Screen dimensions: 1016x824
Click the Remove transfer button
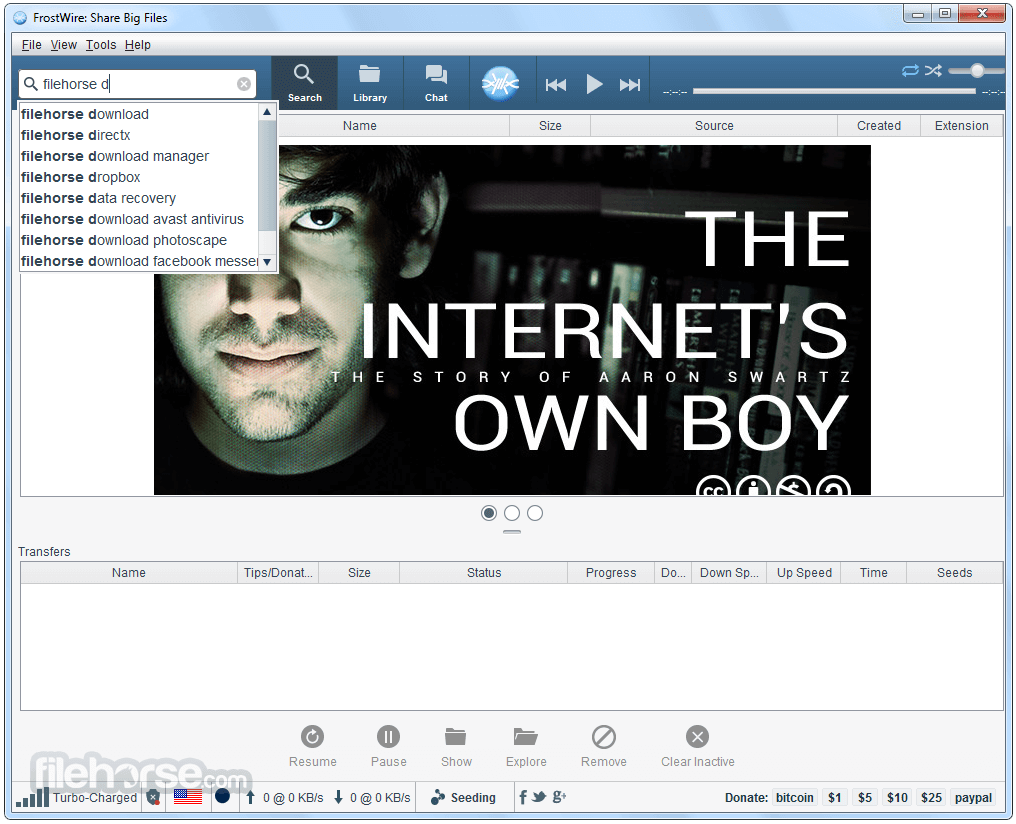(603, 746)
